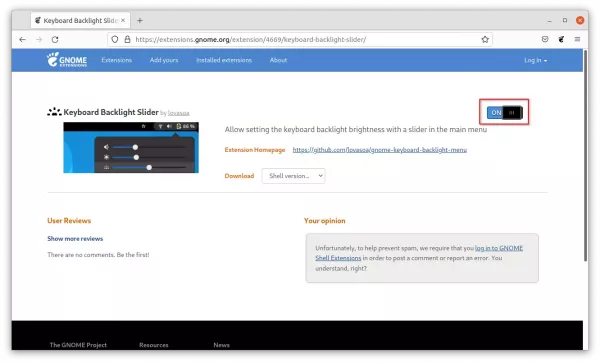600x363 pixels.
Task: Close the Keyboard Backlight Slider tab
Action: pos(123,20)
